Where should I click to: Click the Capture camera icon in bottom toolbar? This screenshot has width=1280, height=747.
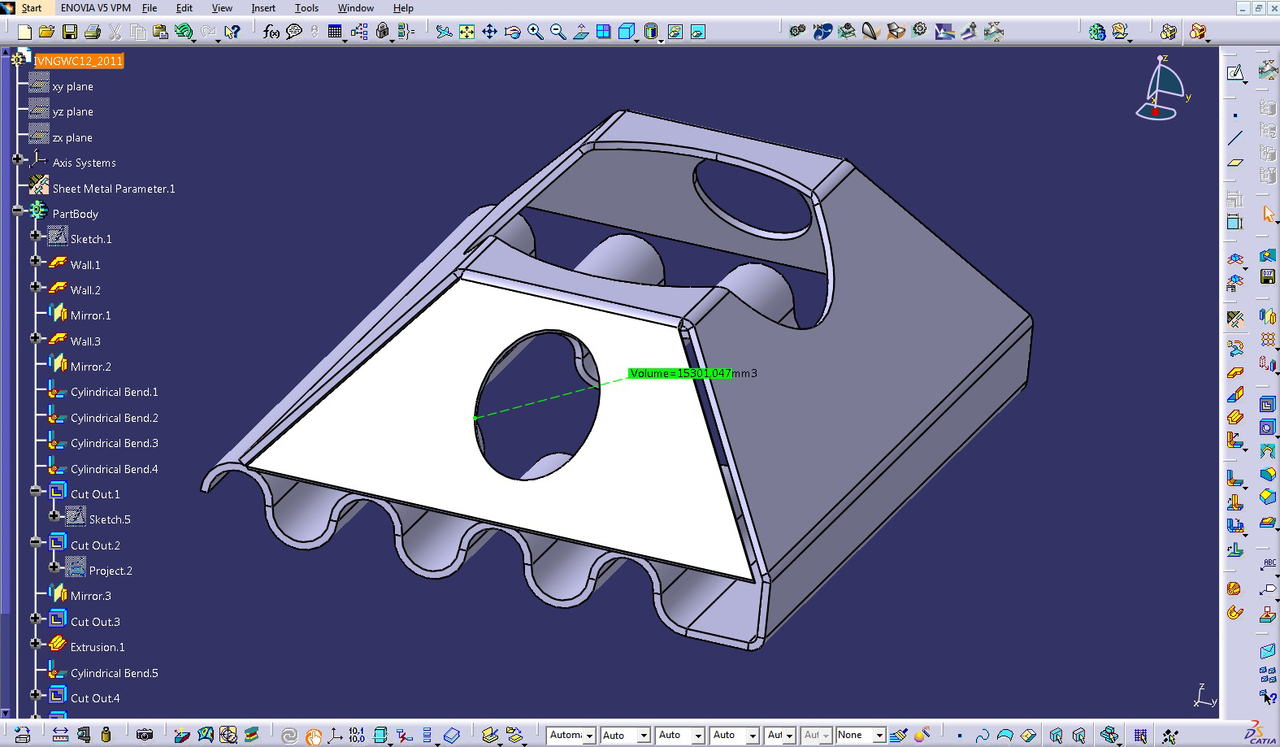pos(145,735)
